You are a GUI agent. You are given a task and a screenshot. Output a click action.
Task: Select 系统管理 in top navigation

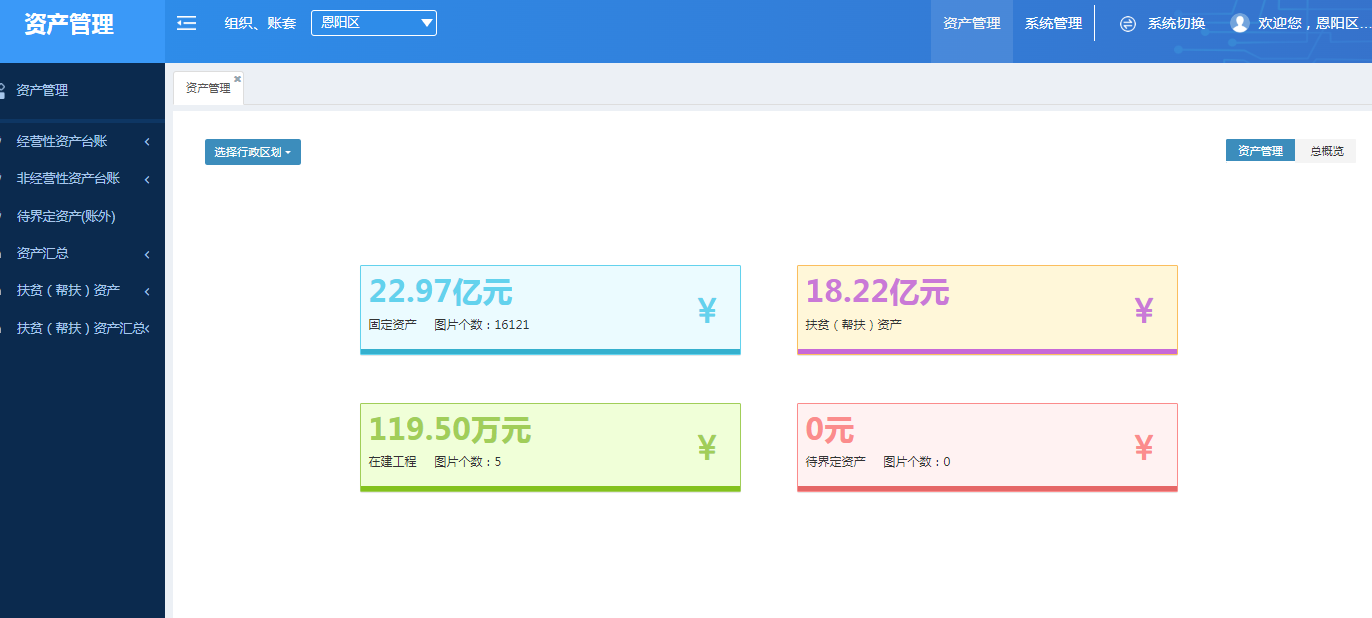pos(1053,23)
